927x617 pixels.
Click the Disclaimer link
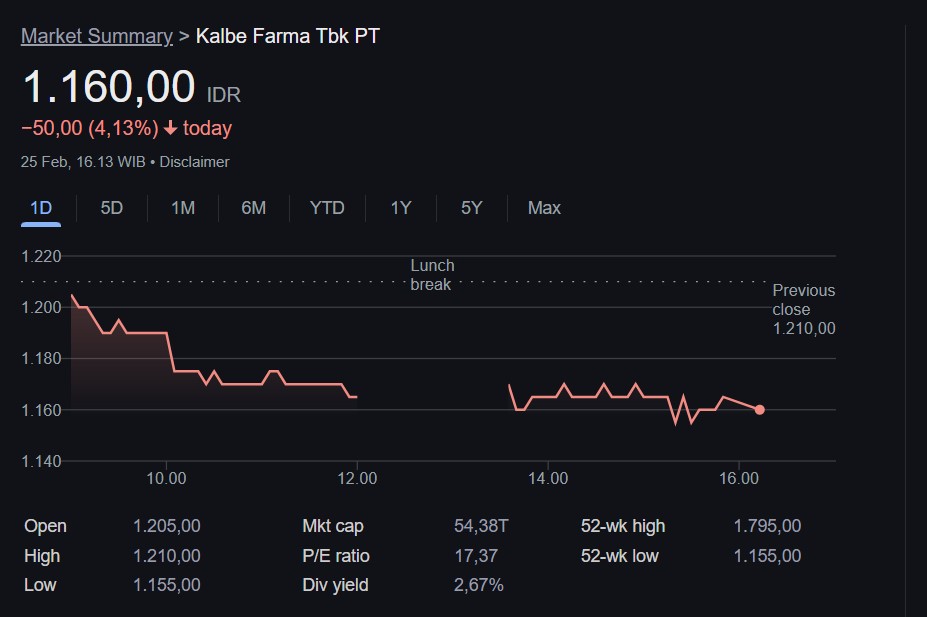pos(194,161)
